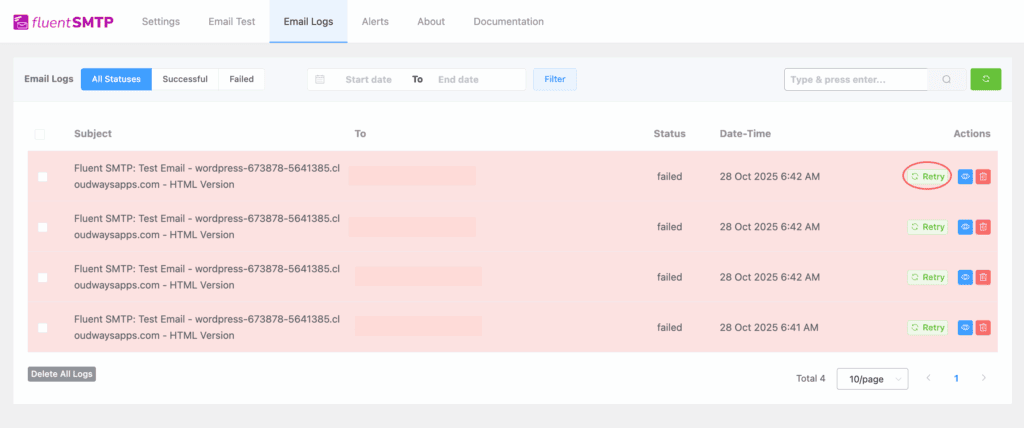1024x428 pixels.
Task: Open the About tab
Action: click(x=431, y=22)
